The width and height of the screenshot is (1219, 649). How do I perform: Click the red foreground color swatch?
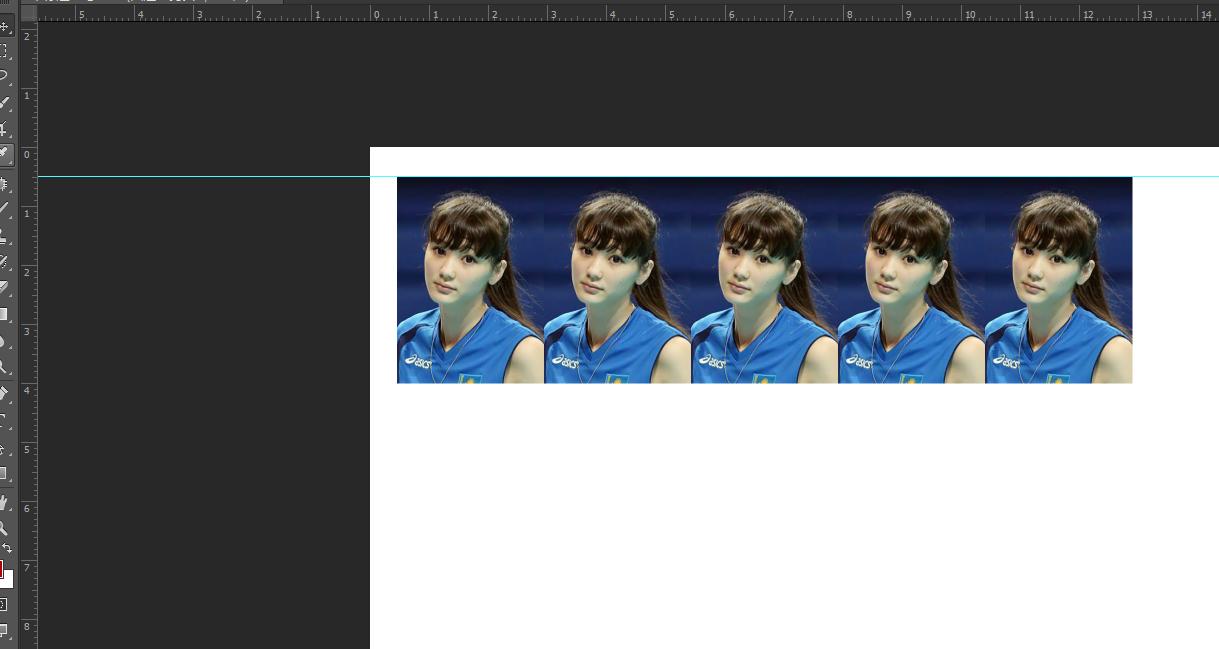[1, 569]
